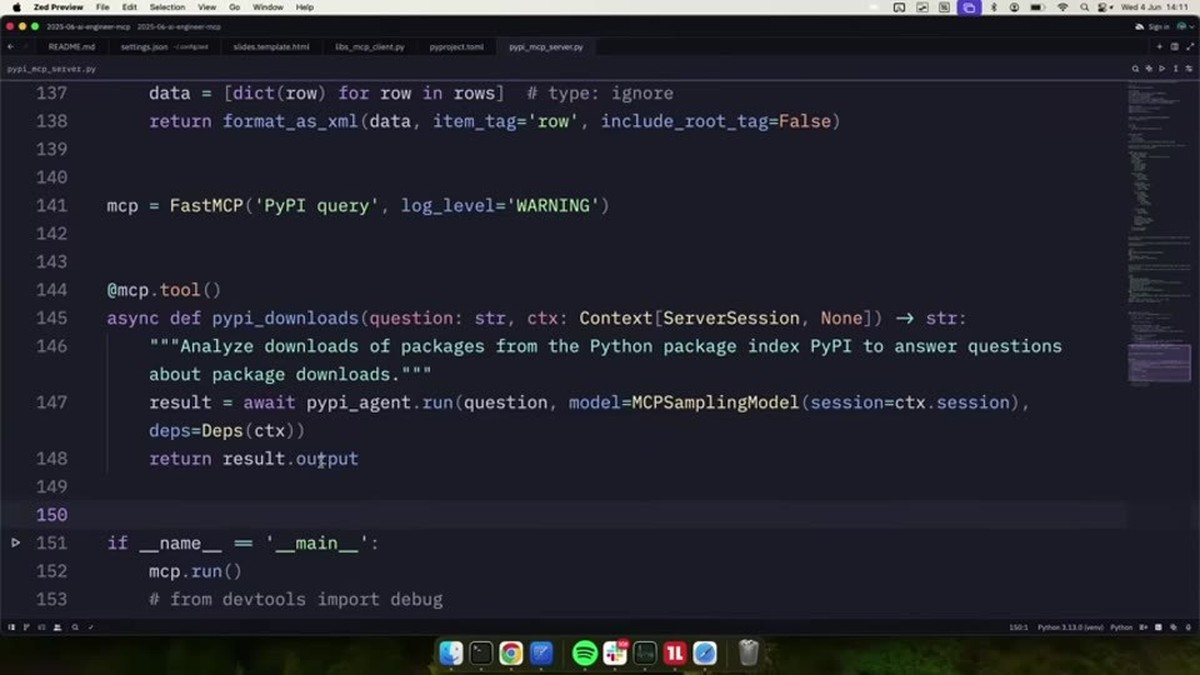Toggle the project panel in status bar
1200x675 pixels.
pyautogui.click(x=12, y=627)
